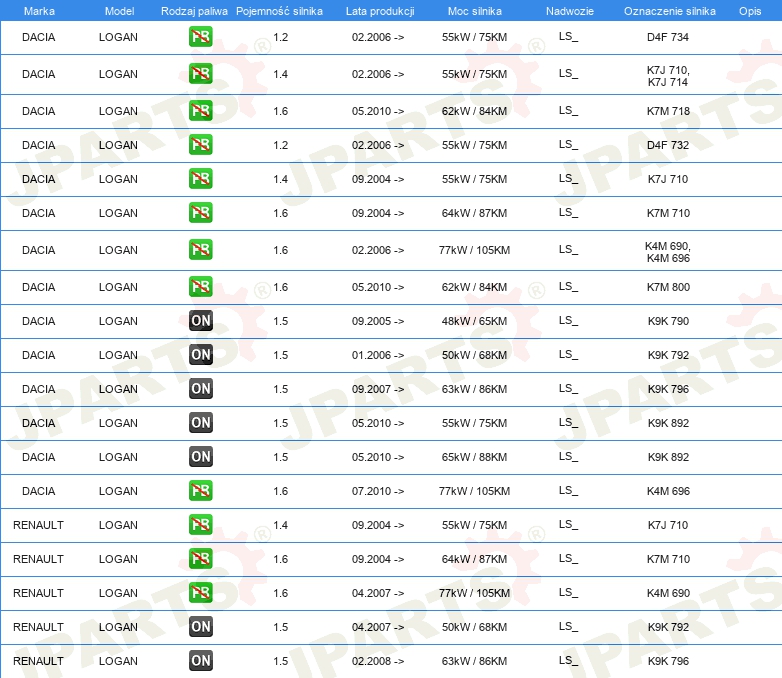Click the petrol fuel icon in the K7M 718 row
The height and width of the screenshot is (678, 782).
click(x=200, y=111)
